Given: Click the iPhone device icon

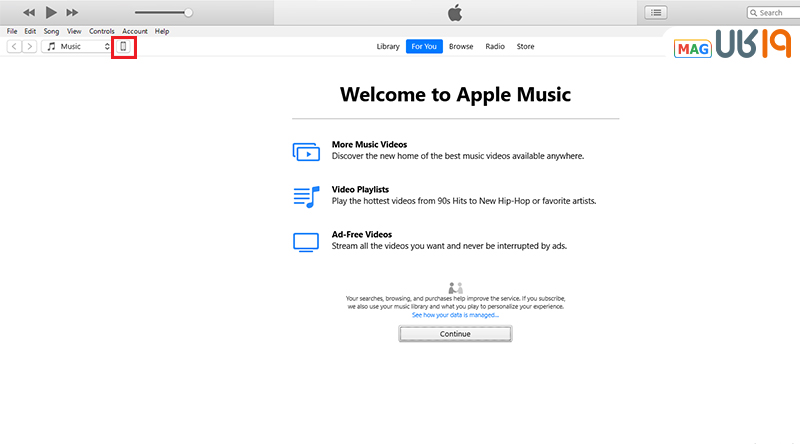Looking at the screenshot, I should (x=124, y=47).
